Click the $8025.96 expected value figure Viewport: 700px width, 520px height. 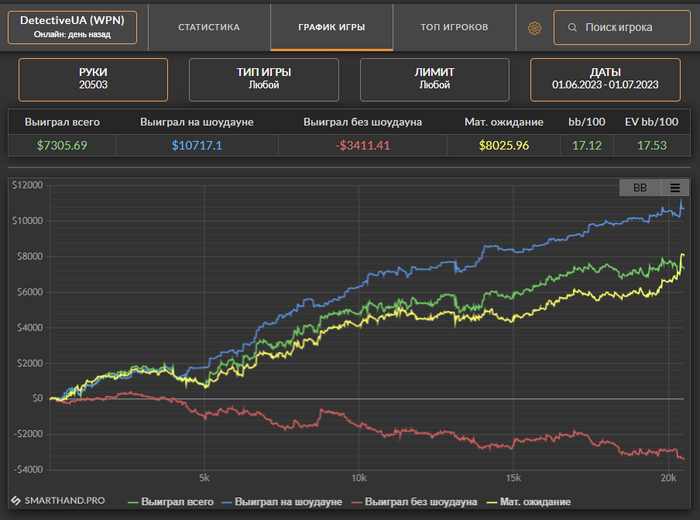click(x=504, y=146)
